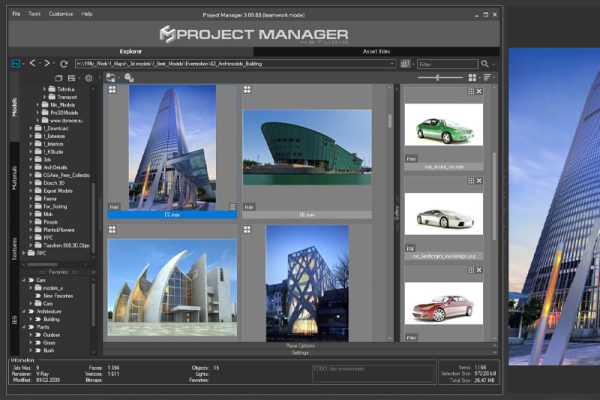The height and width of the screenshot is (400, 600).
Task: Switch to the Explorer tab
Action: pyautogui.click(x=130, y=51)
